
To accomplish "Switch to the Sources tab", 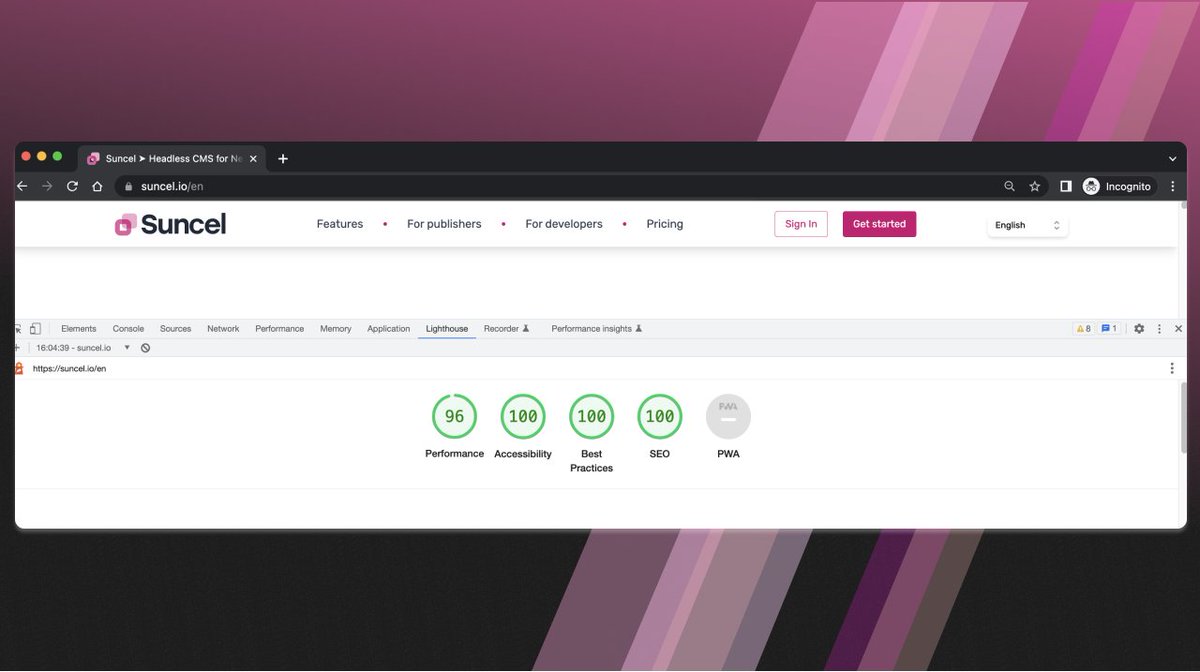I will click(x=175, y=328).
